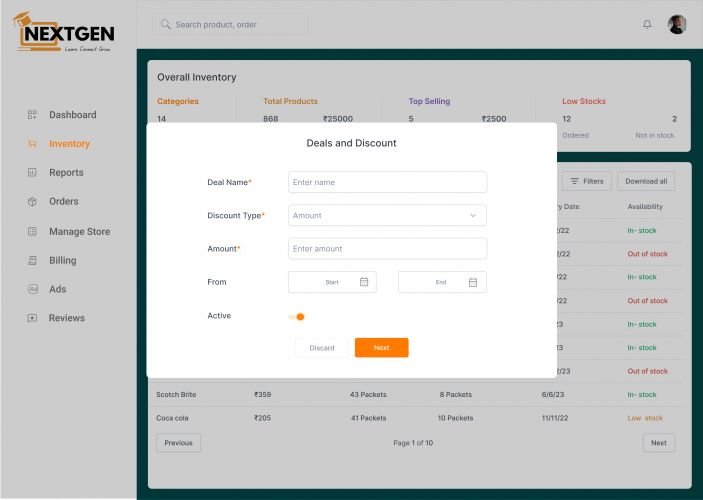Click the 6/6/23 date cell
Screen dimensions: 703x500
[x=553, y=395]
